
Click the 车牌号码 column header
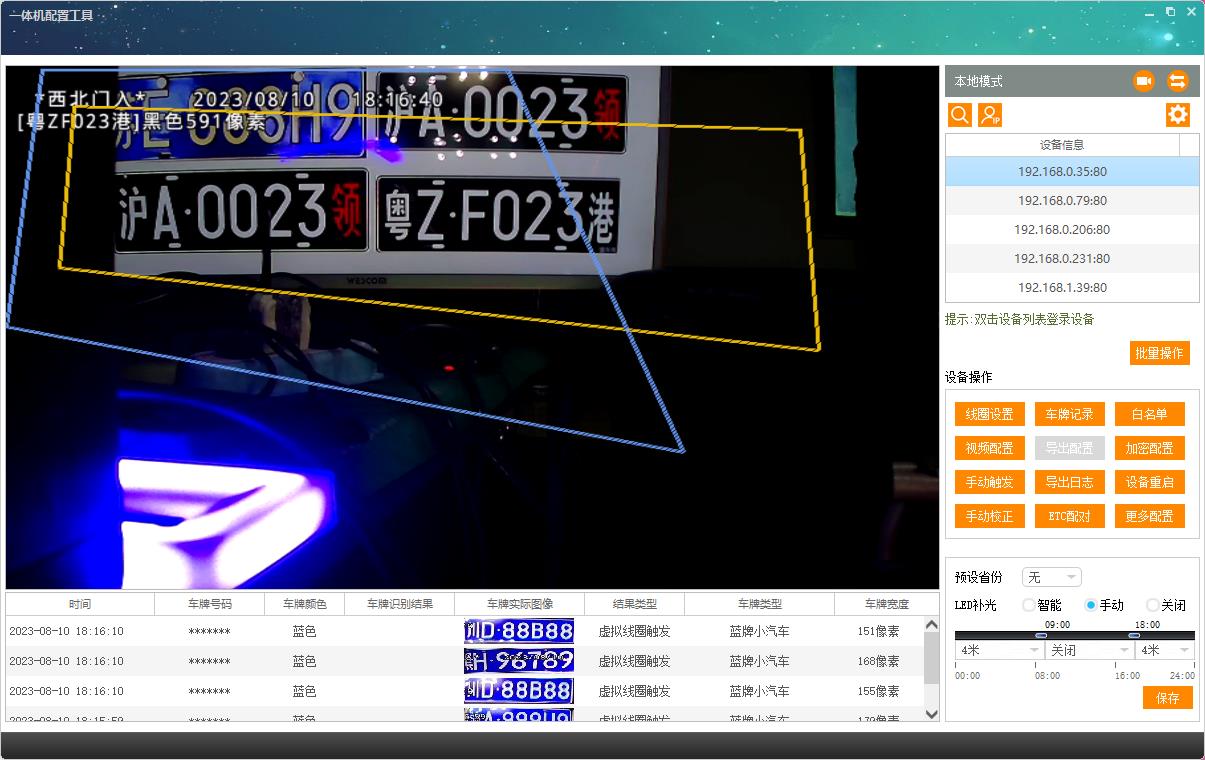209,604
